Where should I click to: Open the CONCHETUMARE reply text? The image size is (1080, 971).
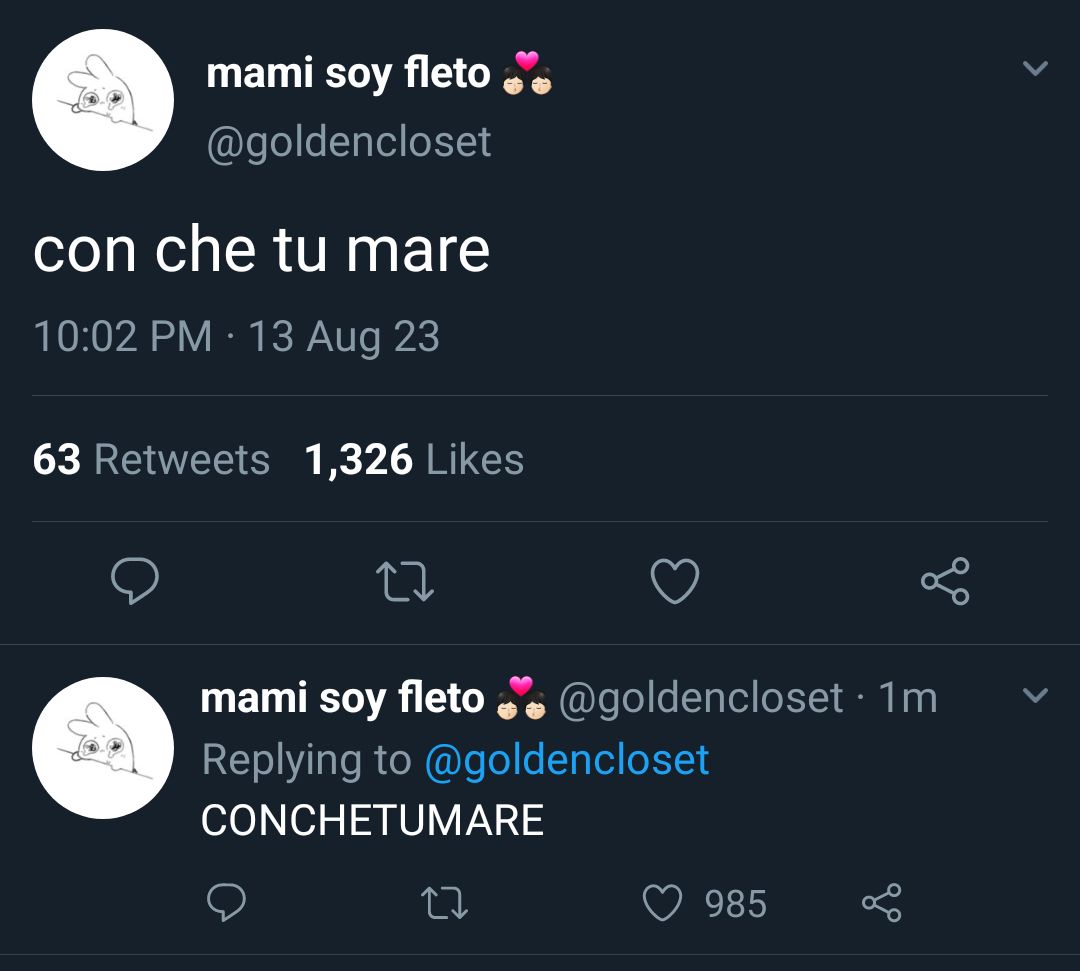pos(372,820)
